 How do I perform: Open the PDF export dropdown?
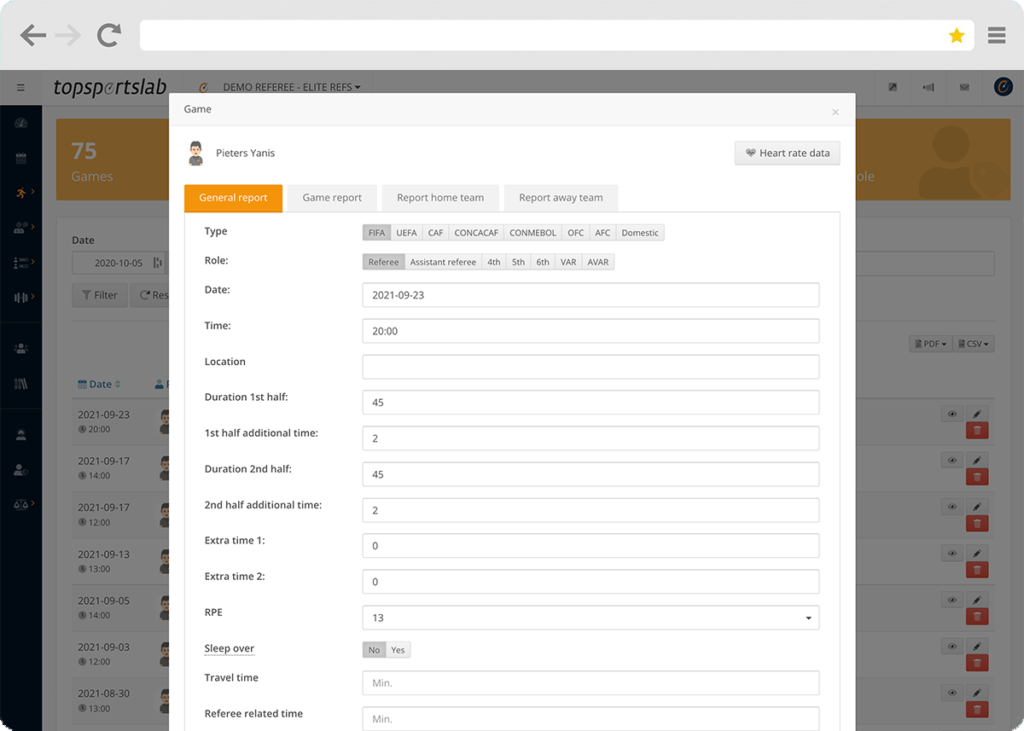click(x=929, y=342)
